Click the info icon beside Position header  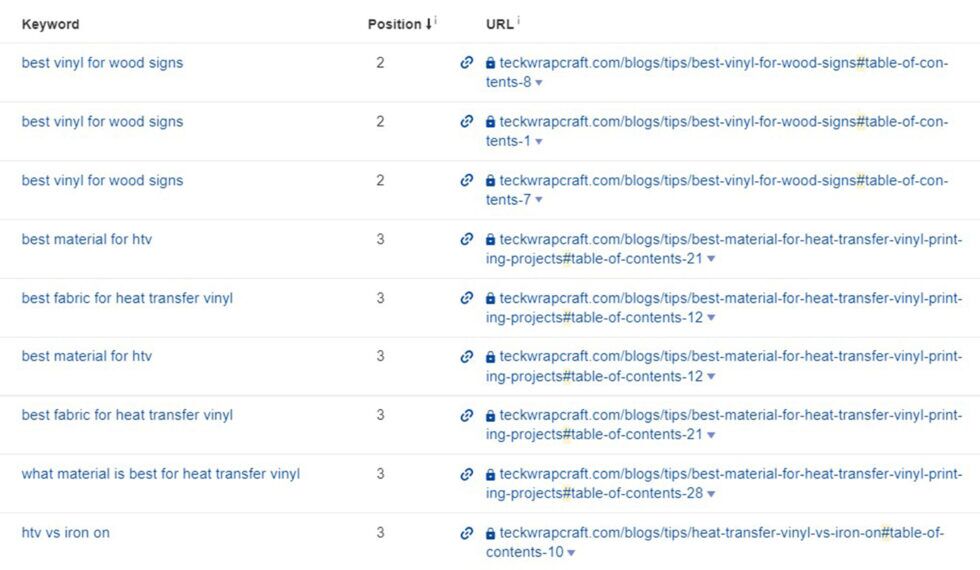point(436,21)
